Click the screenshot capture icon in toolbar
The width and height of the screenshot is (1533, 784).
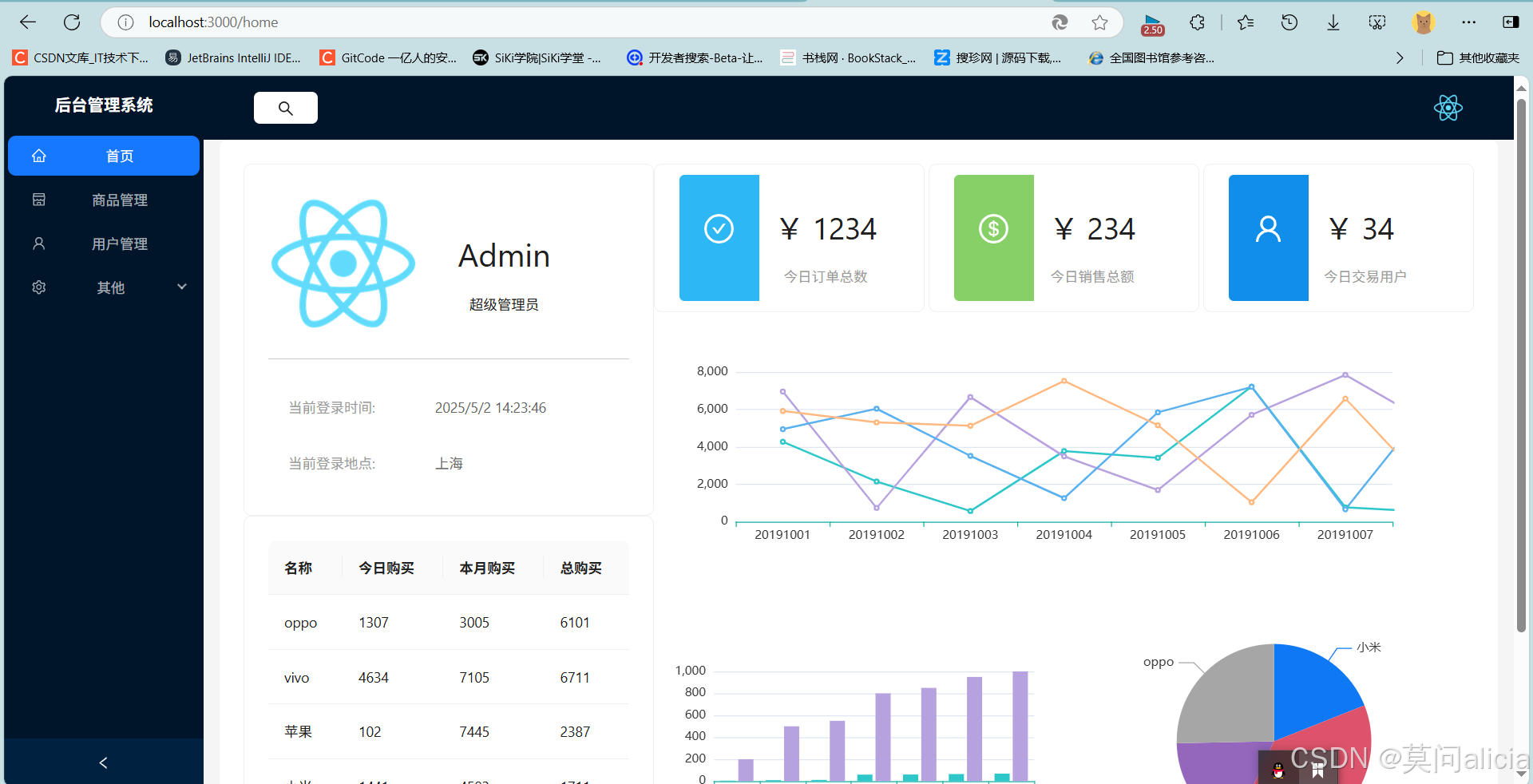pos(1377,22)
